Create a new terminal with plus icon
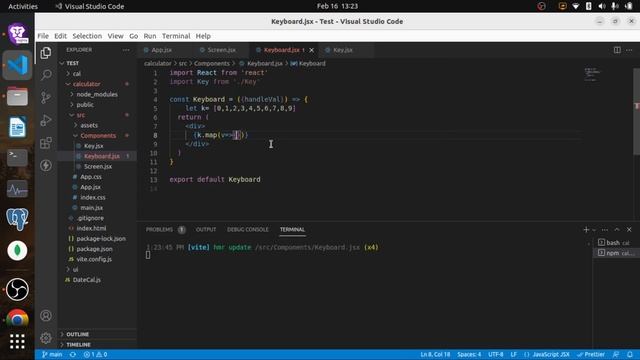 point(586,230)
